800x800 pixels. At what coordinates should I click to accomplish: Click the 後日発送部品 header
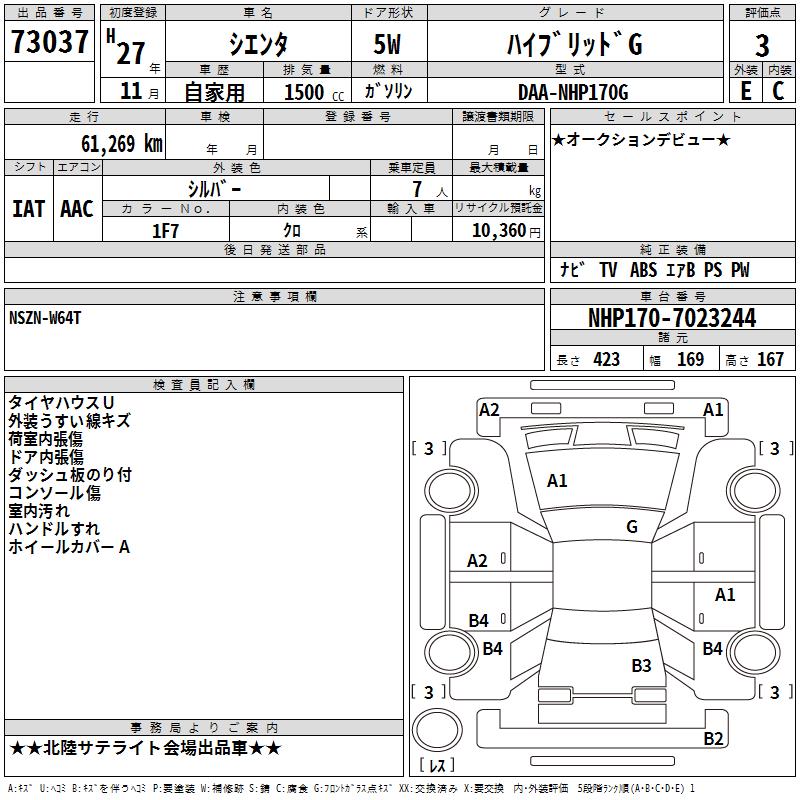(274, 249)
